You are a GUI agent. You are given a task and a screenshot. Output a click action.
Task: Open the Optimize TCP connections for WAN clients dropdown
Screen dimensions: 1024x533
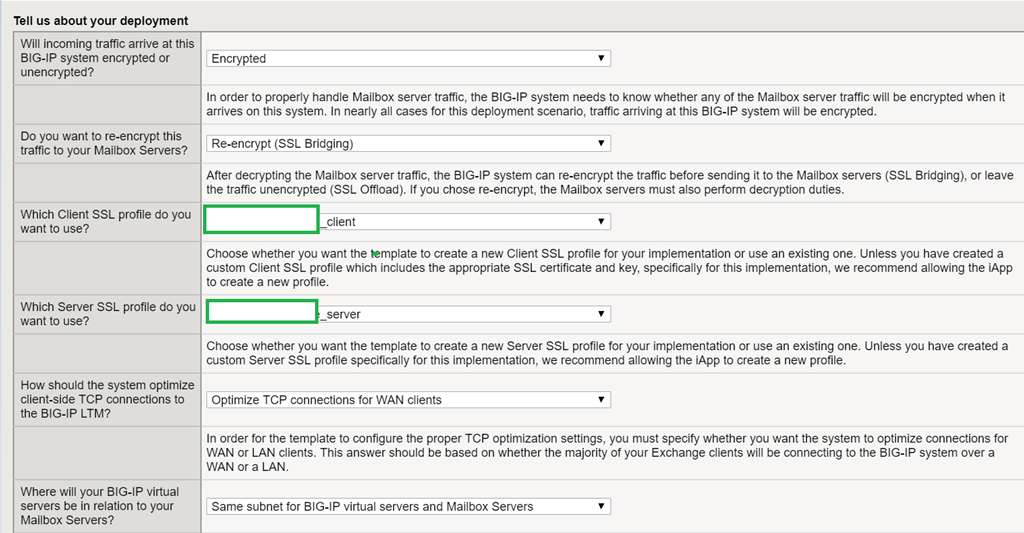(x=409, y=400)
